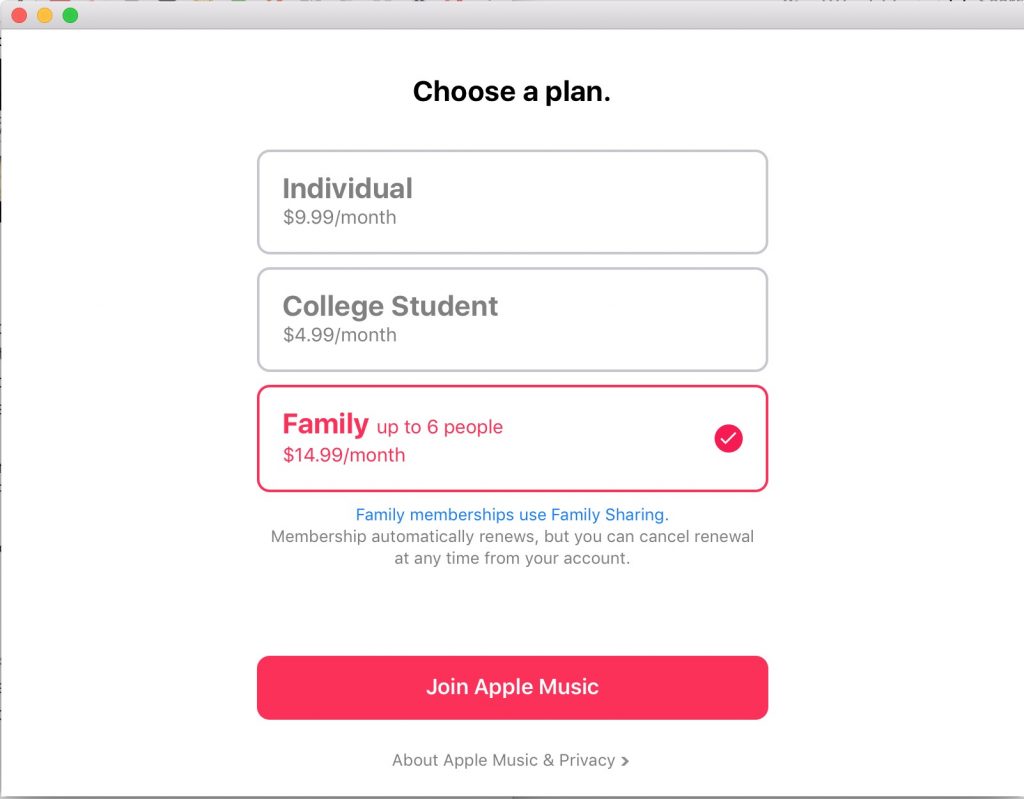Click the $4.99/month student price

pyautogui.click(x=340, y=335)
